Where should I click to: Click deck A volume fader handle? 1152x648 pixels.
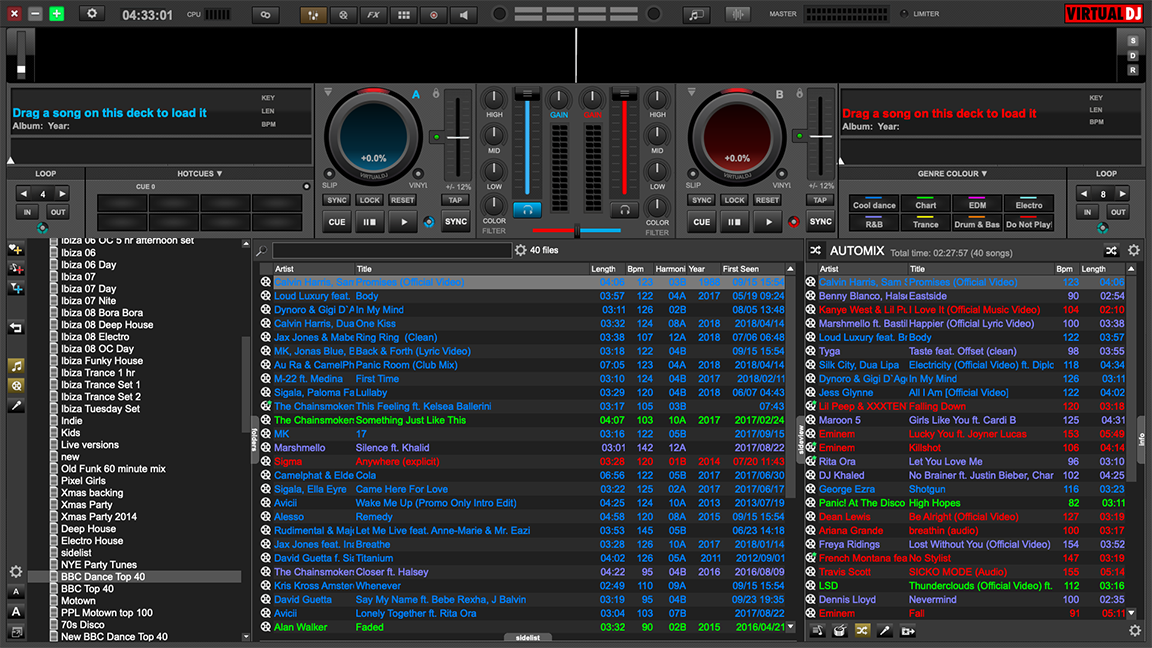(527, 94)
